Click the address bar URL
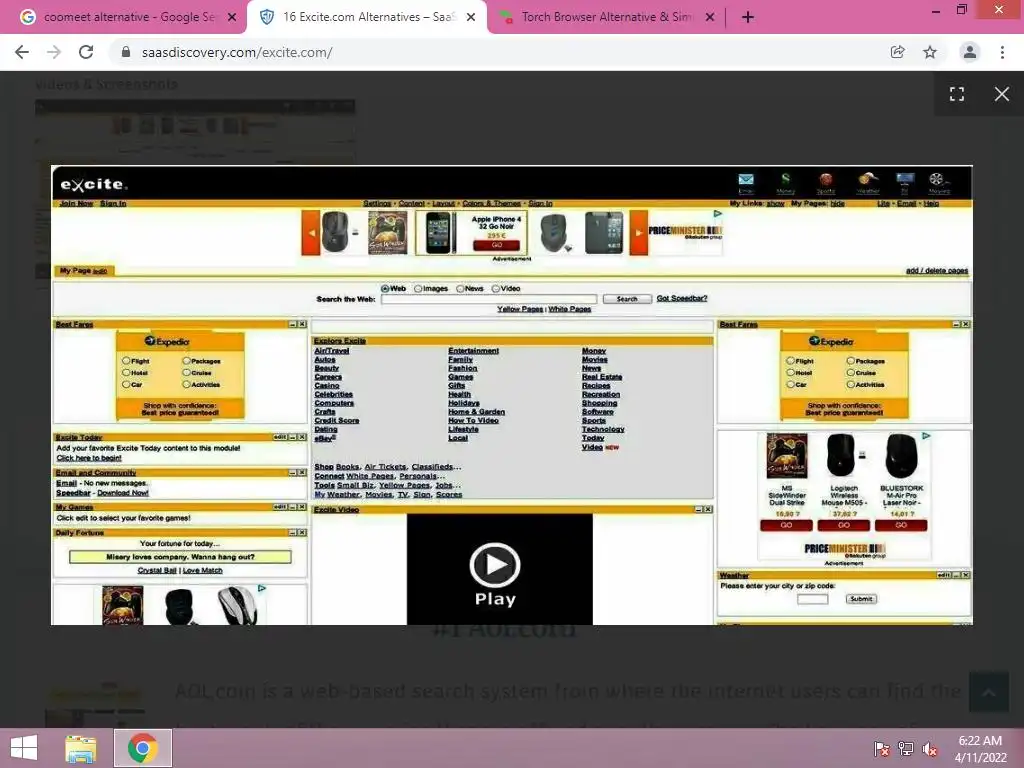 click(x=237, y=52)
